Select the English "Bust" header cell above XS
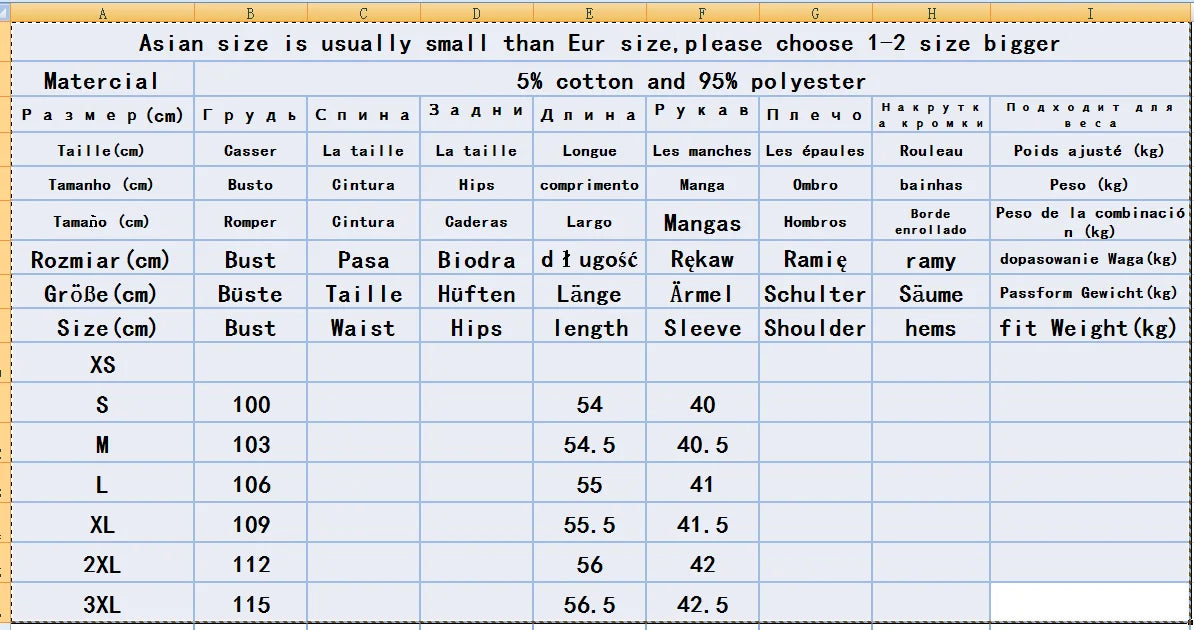This screenshot has height=630, width=1194. coord(250,328)
